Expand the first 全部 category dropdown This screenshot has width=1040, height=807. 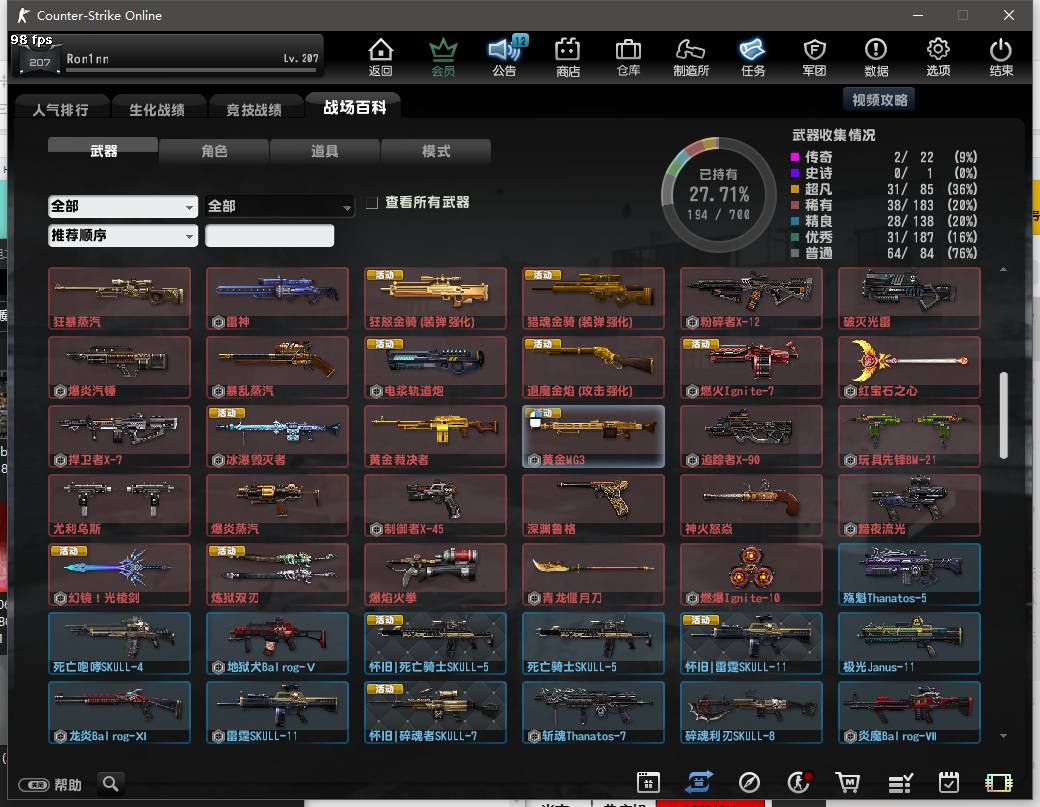(123, 206)
